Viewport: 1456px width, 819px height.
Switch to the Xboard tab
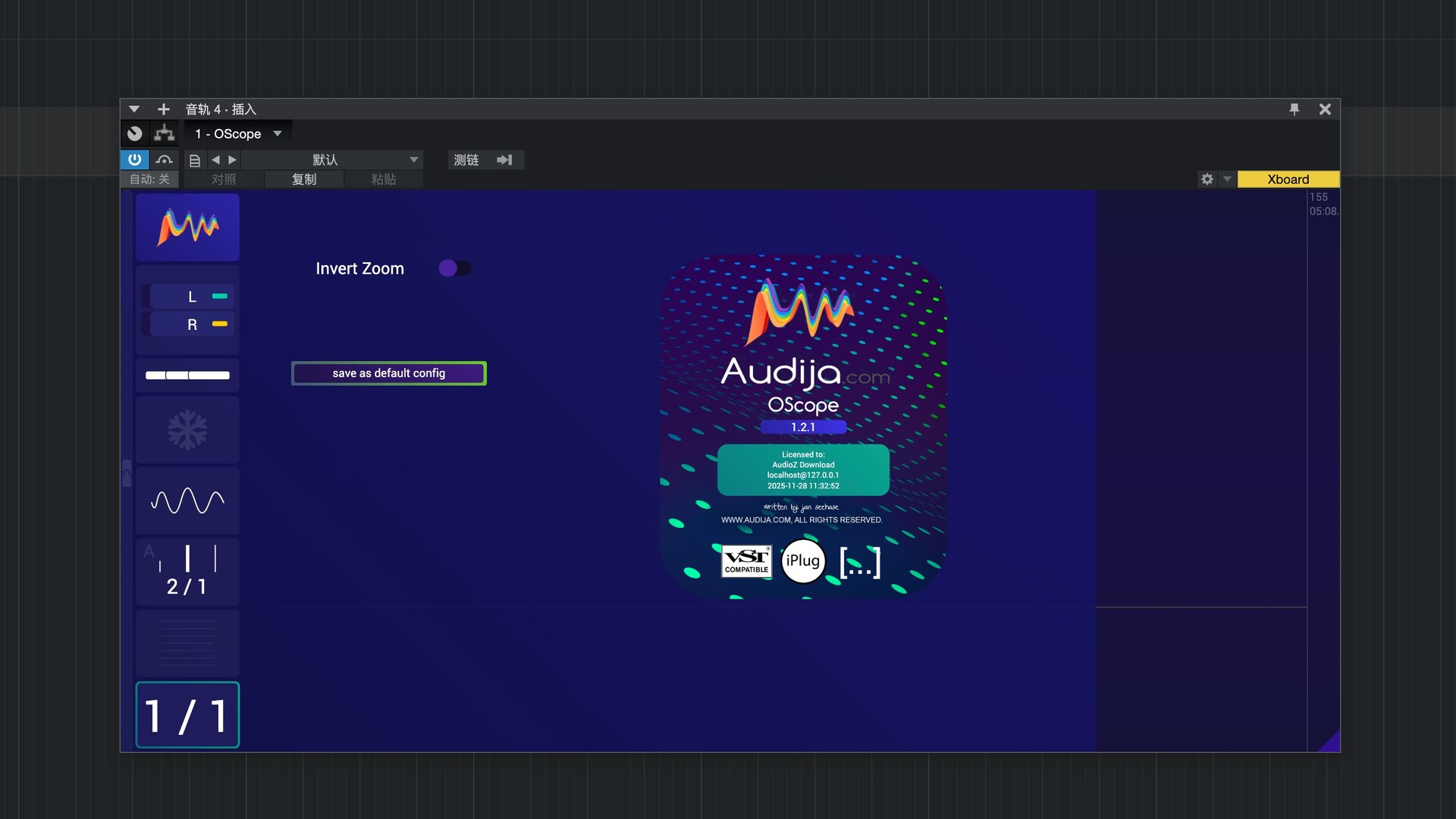click(x=1288, y=179)
